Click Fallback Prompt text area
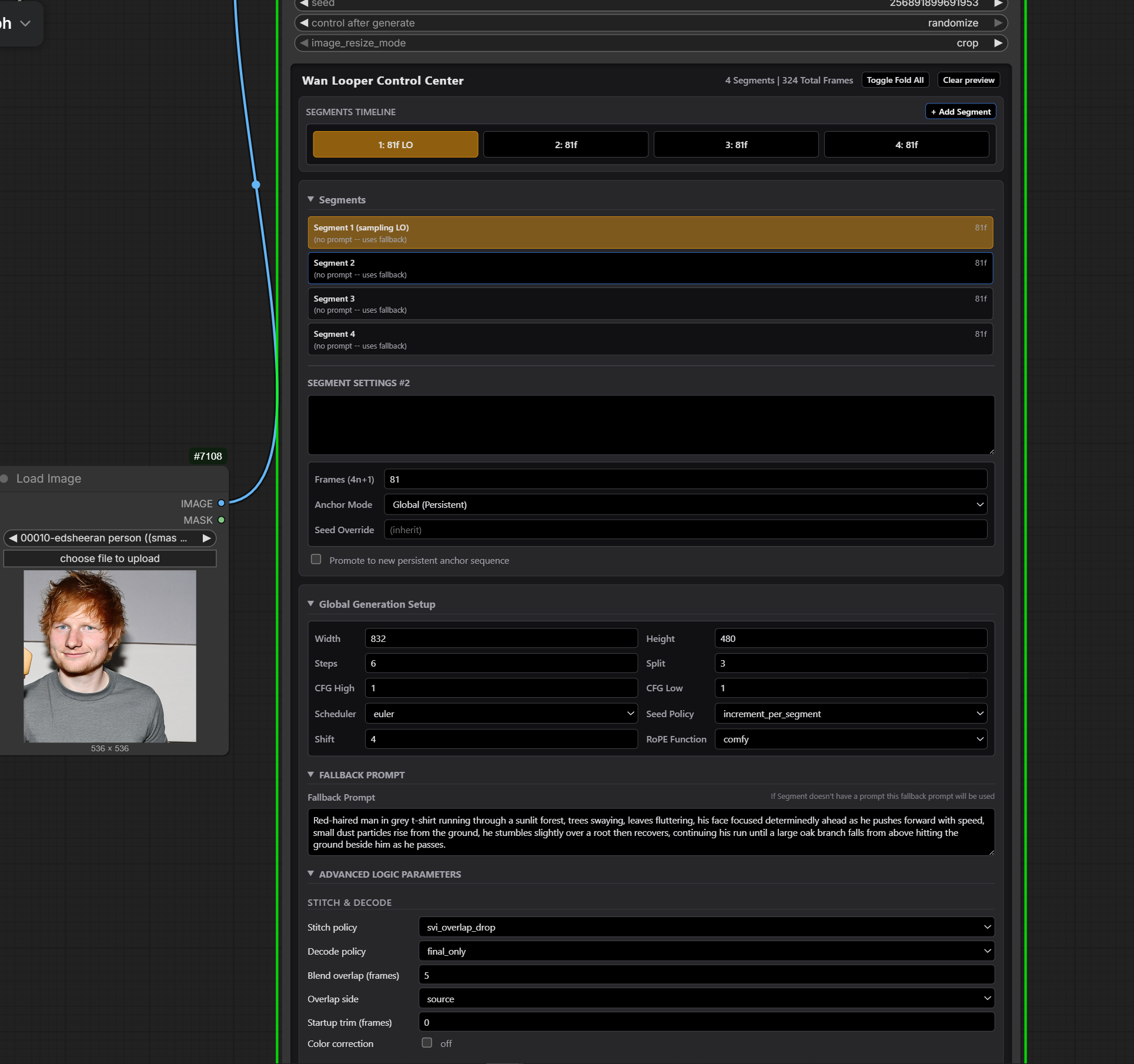Screen dimensions: 1134x1064 point(651,832)
